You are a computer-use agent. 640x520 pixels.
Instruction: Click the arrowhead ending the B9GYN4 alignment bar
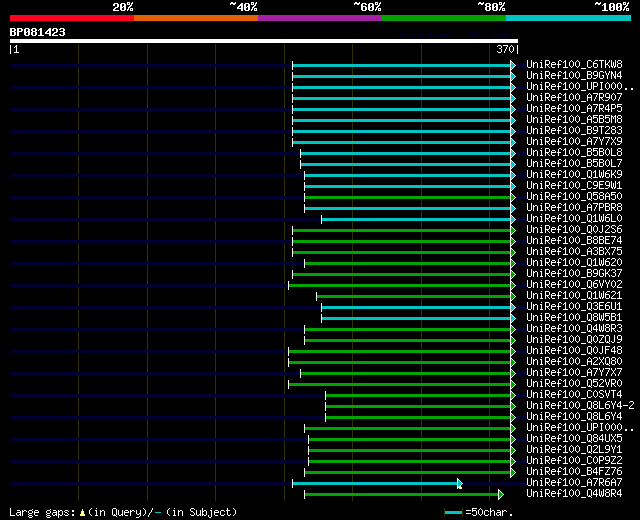click(513, 76)
